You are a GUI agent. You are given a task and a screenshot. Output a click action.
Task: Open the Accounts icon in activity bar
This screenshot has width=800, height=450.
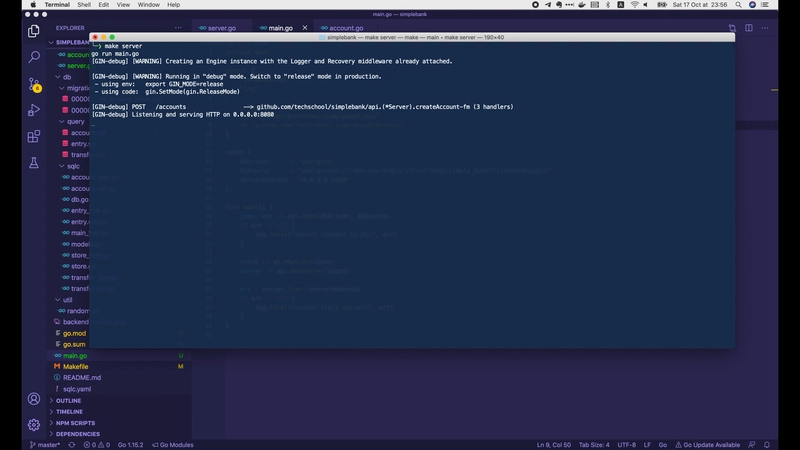34,398
